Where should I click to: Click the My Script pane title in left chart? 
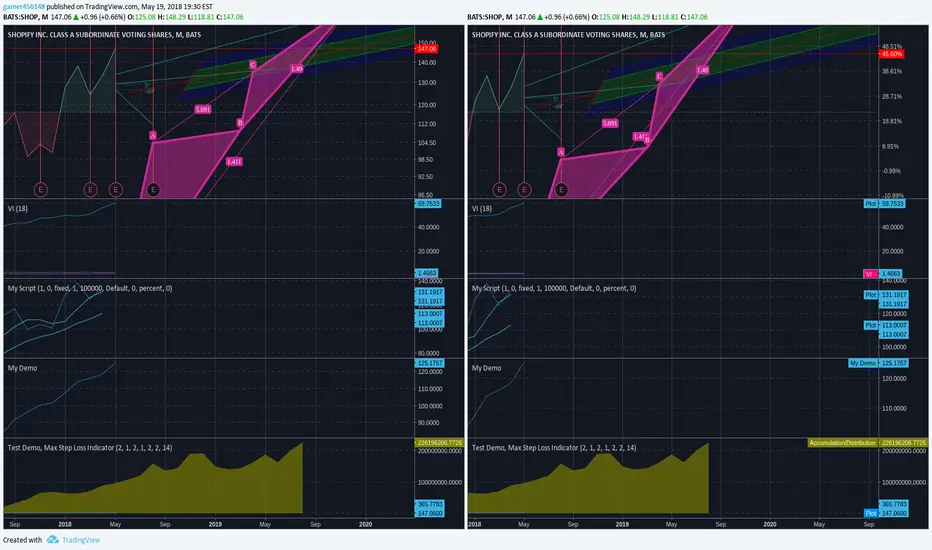tap(90, 288)
